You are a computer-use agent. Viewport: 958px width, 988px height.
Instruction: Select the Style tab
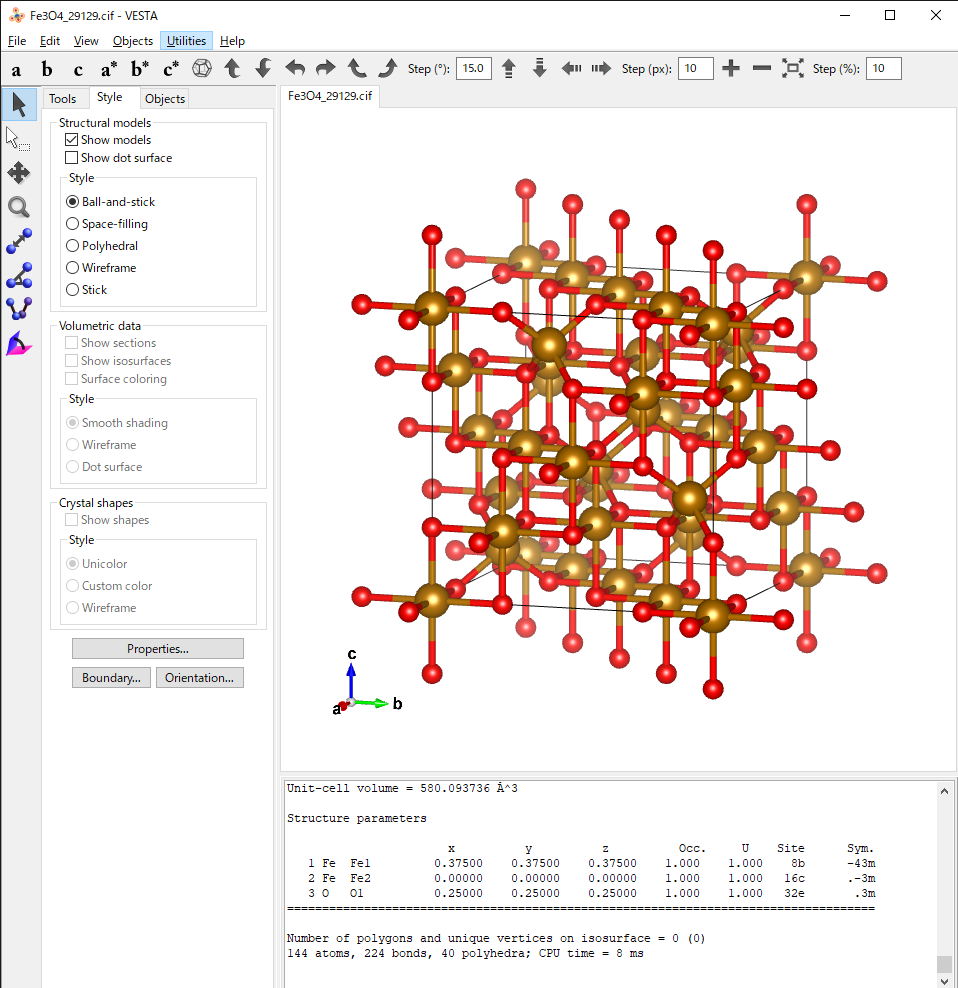click(110, 97)
